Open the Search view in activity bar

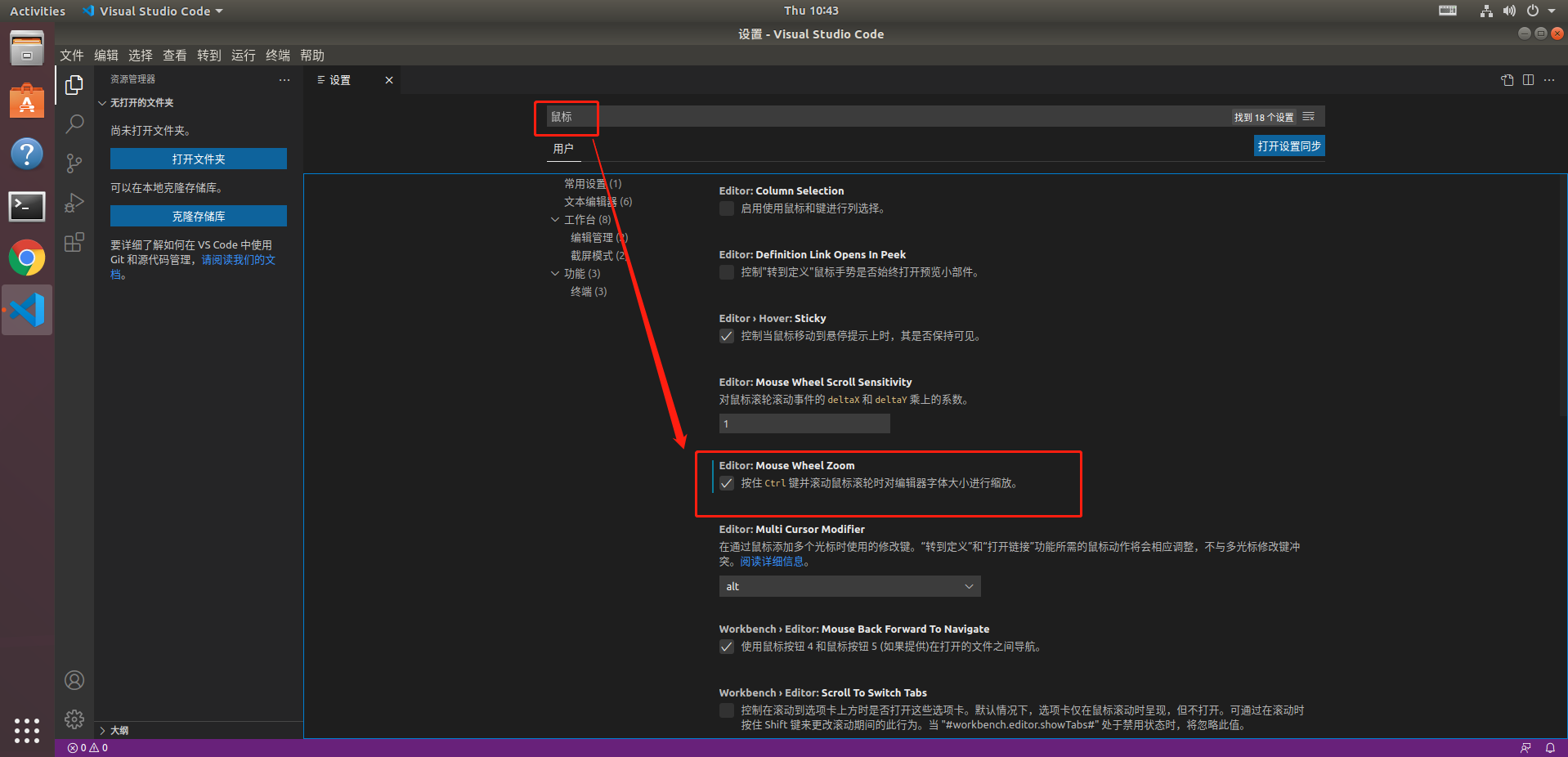point(74,124)
